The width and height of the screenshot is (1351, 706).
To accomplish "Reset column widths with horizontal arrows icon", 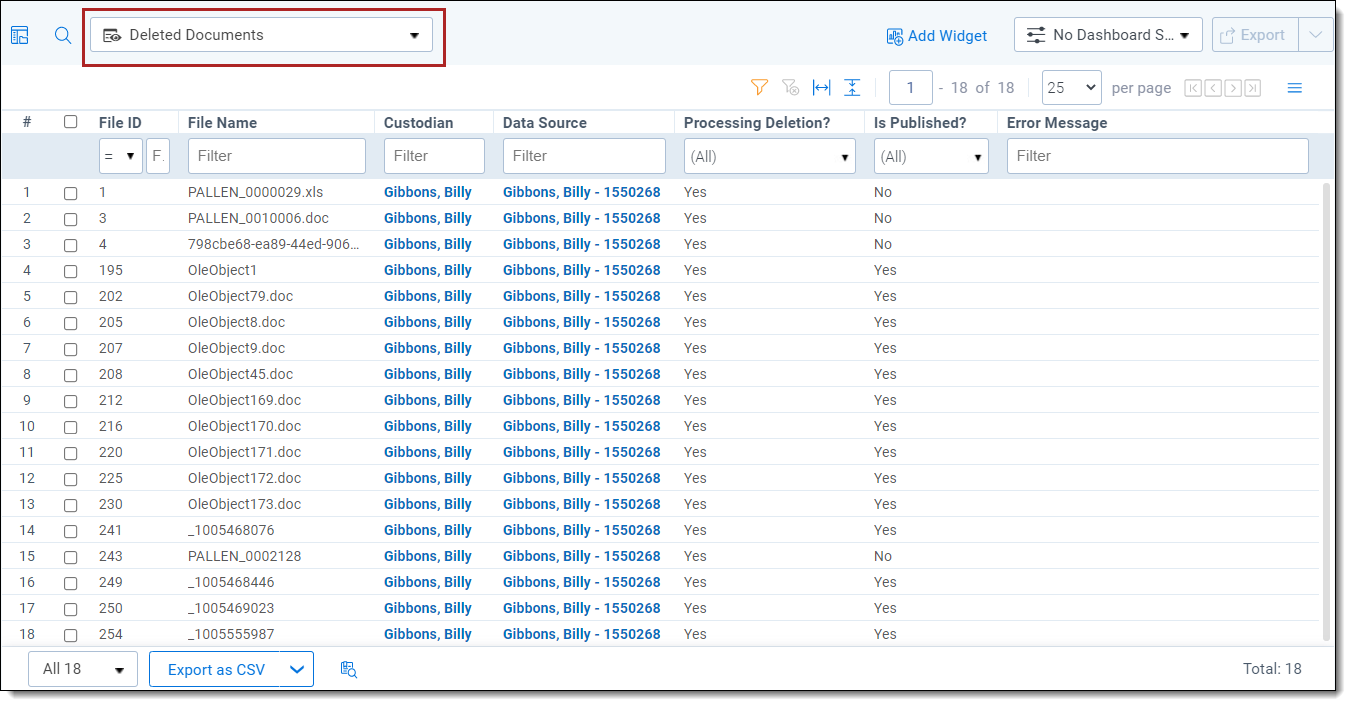I will [x=821, y=88].
